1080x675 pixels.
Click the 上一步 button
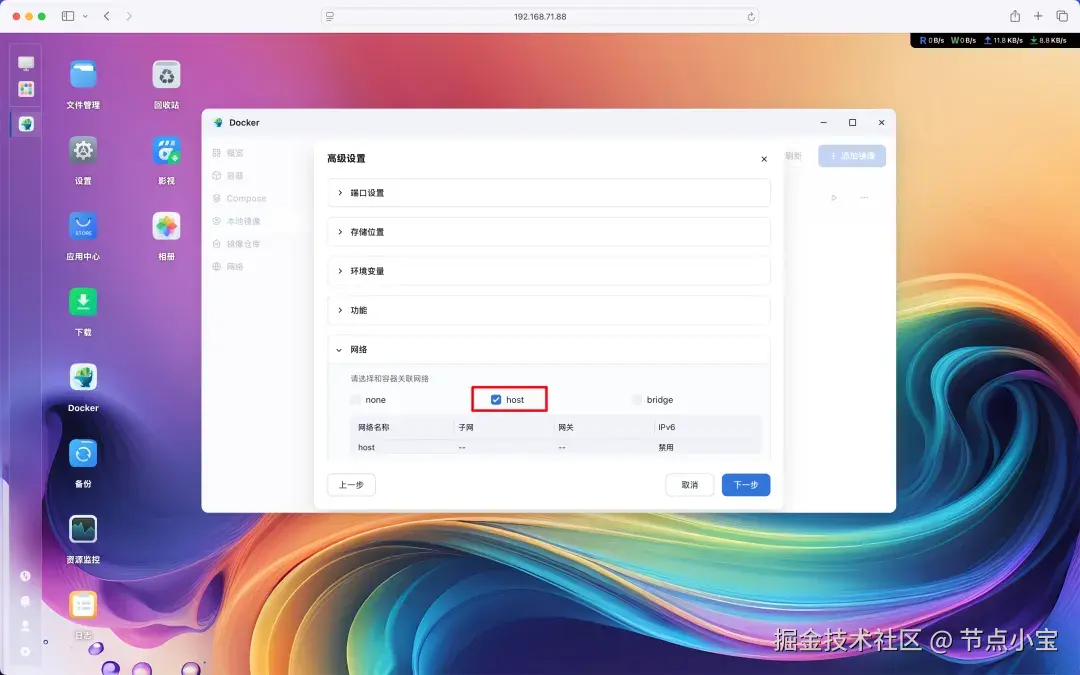click(x=351, y=484)
